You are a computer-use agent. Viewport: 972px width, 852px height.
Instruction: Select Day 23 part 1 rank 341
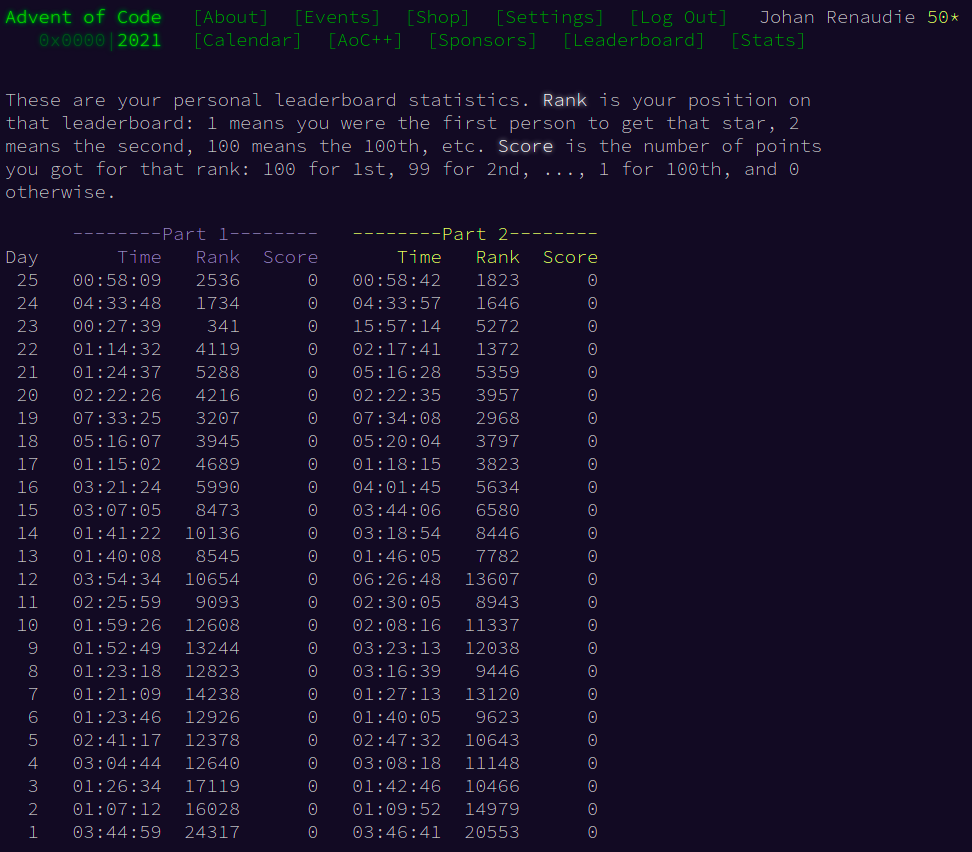tap(223, 326)
